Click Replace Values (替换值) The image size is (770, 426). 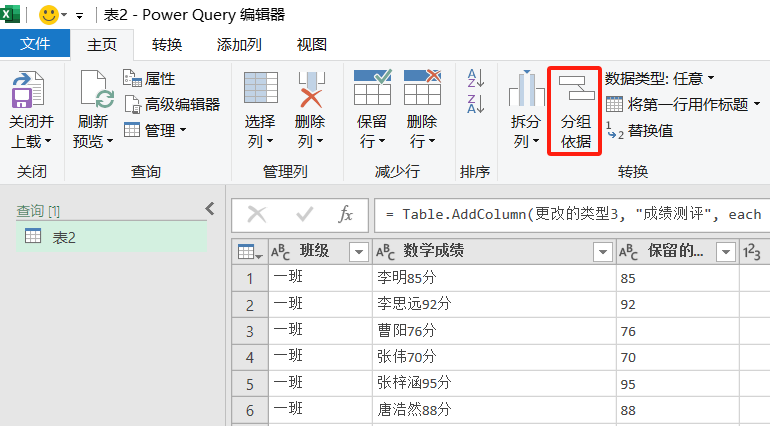pyautogui.click(x=639, y=131)
